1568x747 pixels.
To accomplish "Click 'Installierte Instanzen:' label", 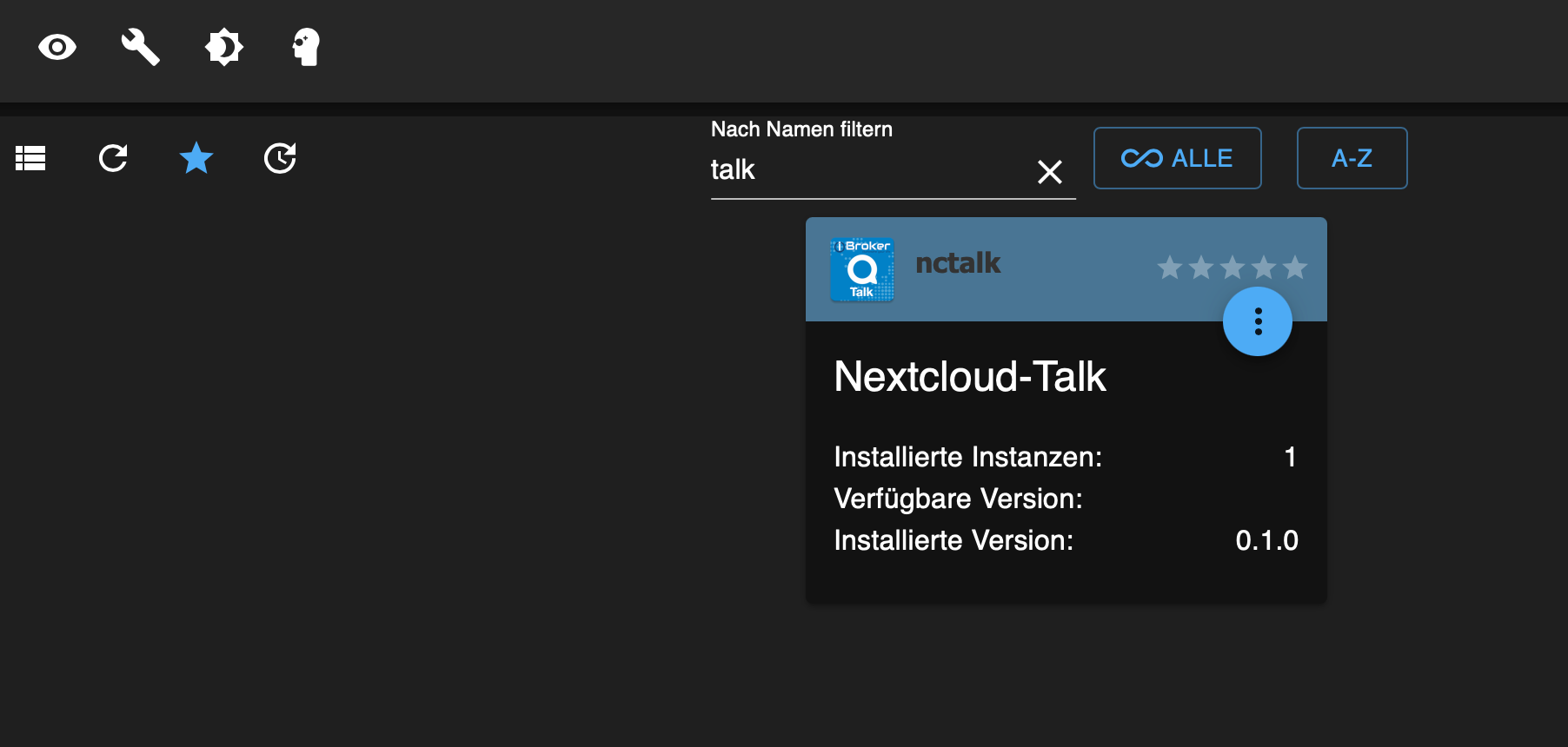I will point(968,457).
